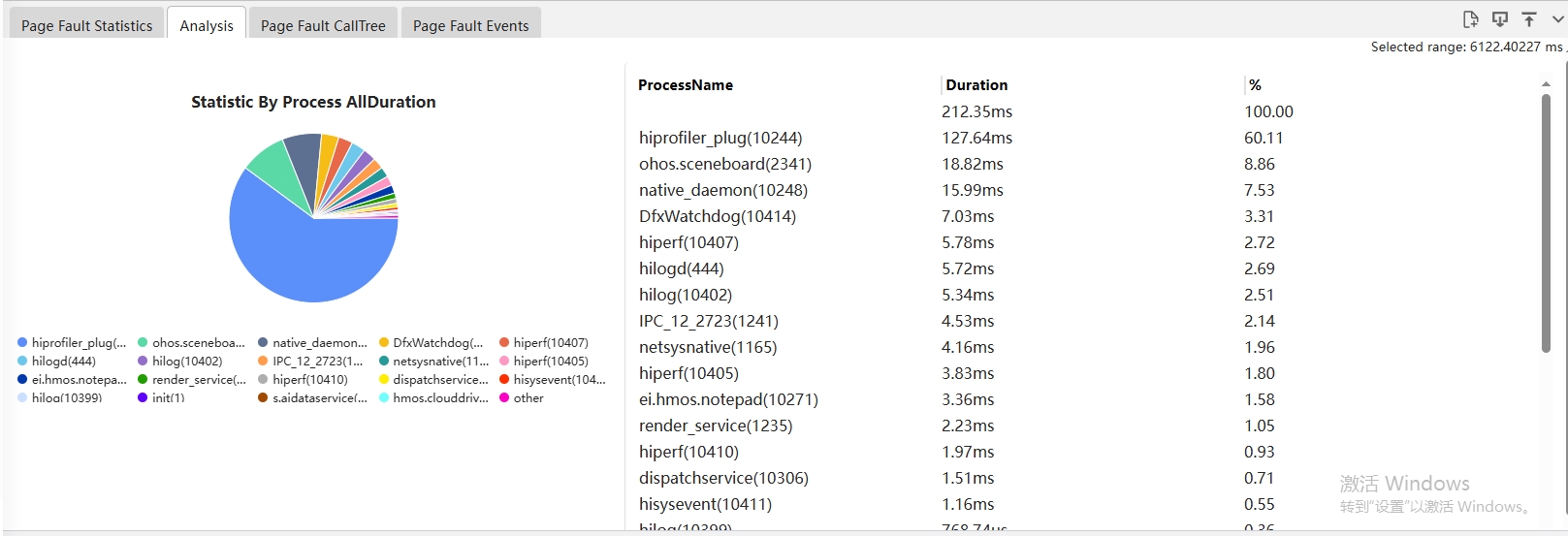The image size is (1568, 536).
Task: Sort by ProcessName column header
Action: click(x=686, y=85)
